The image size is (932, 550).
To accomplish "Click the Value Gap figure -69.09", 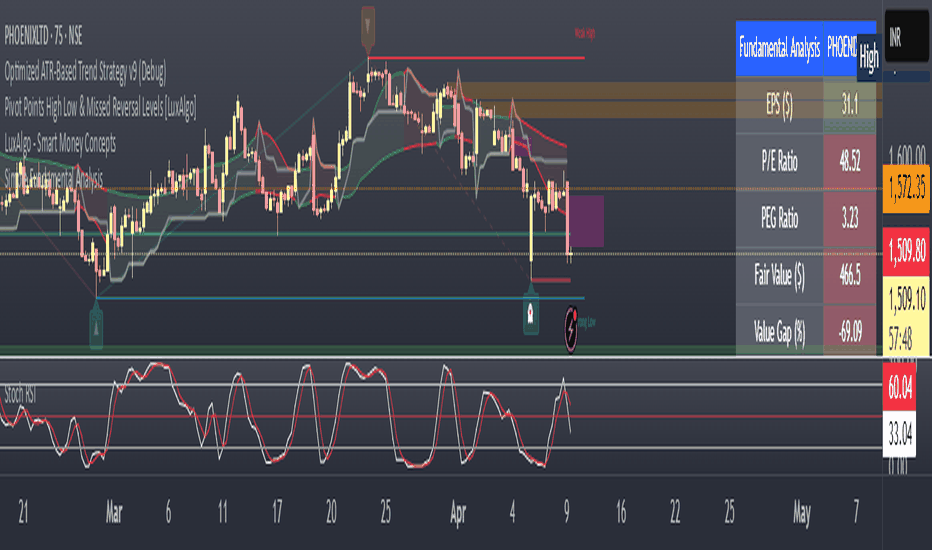I will click(x=850, y=331).
